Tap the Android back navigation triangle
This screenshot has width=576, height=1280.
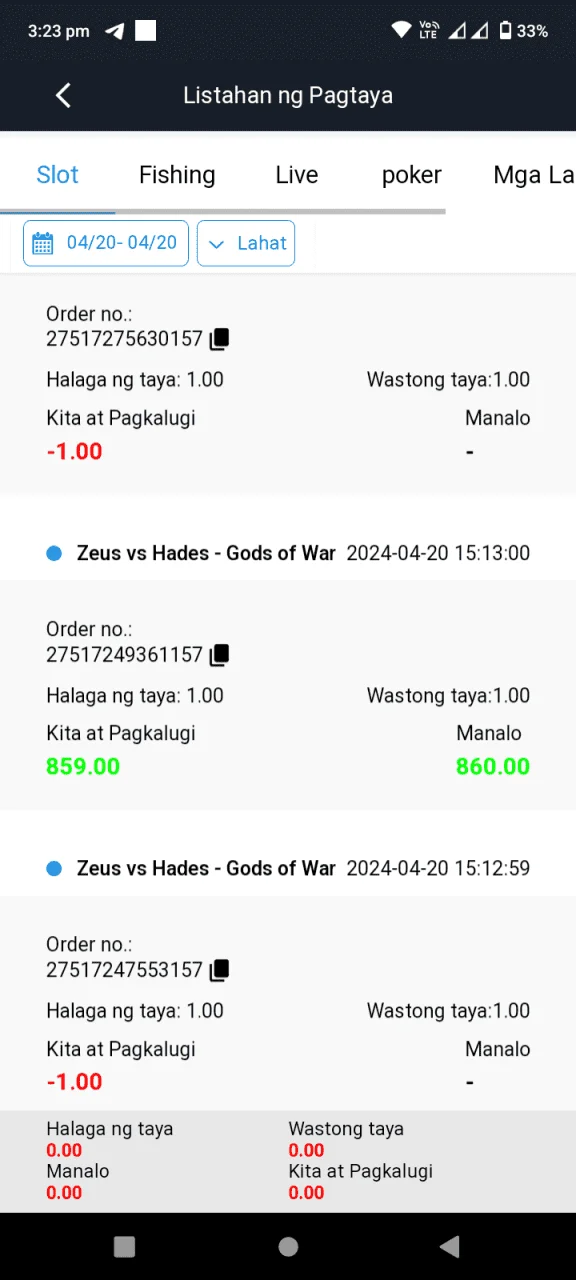450,1246
